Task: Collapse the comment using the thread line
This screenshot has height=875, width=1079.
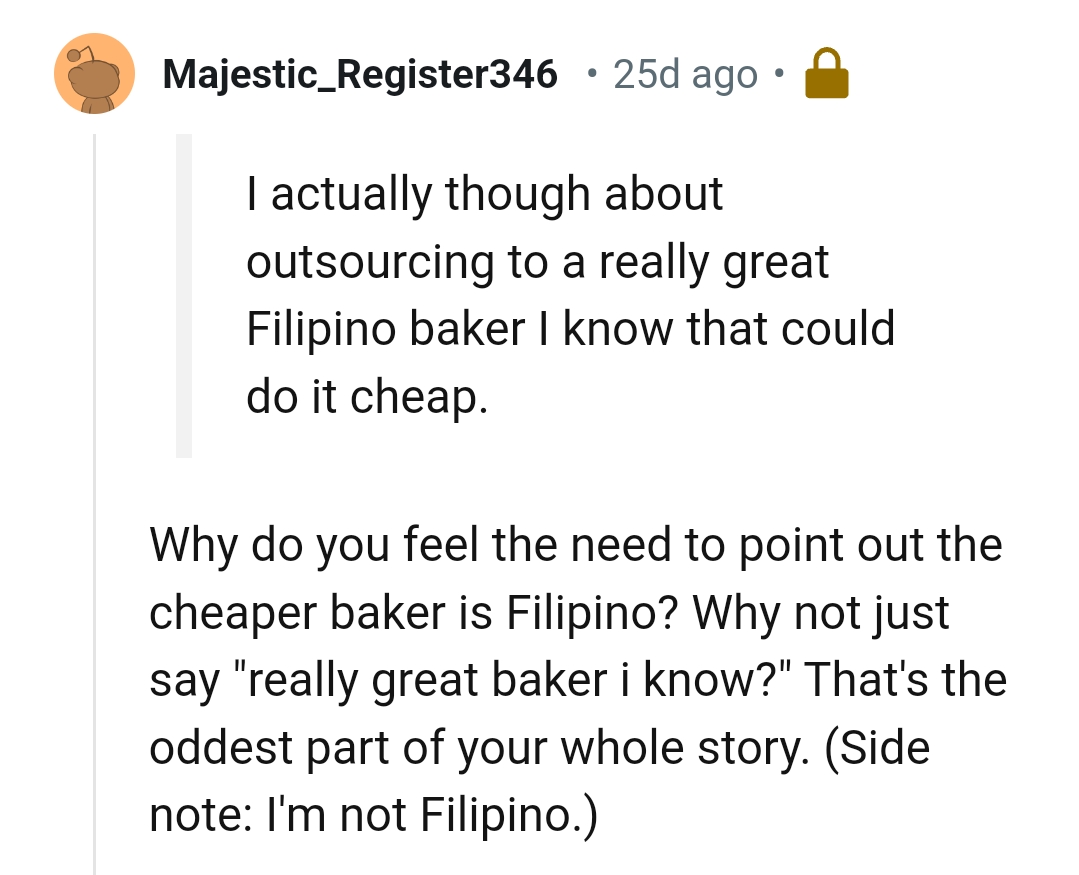Action: [x=95, y=500]
